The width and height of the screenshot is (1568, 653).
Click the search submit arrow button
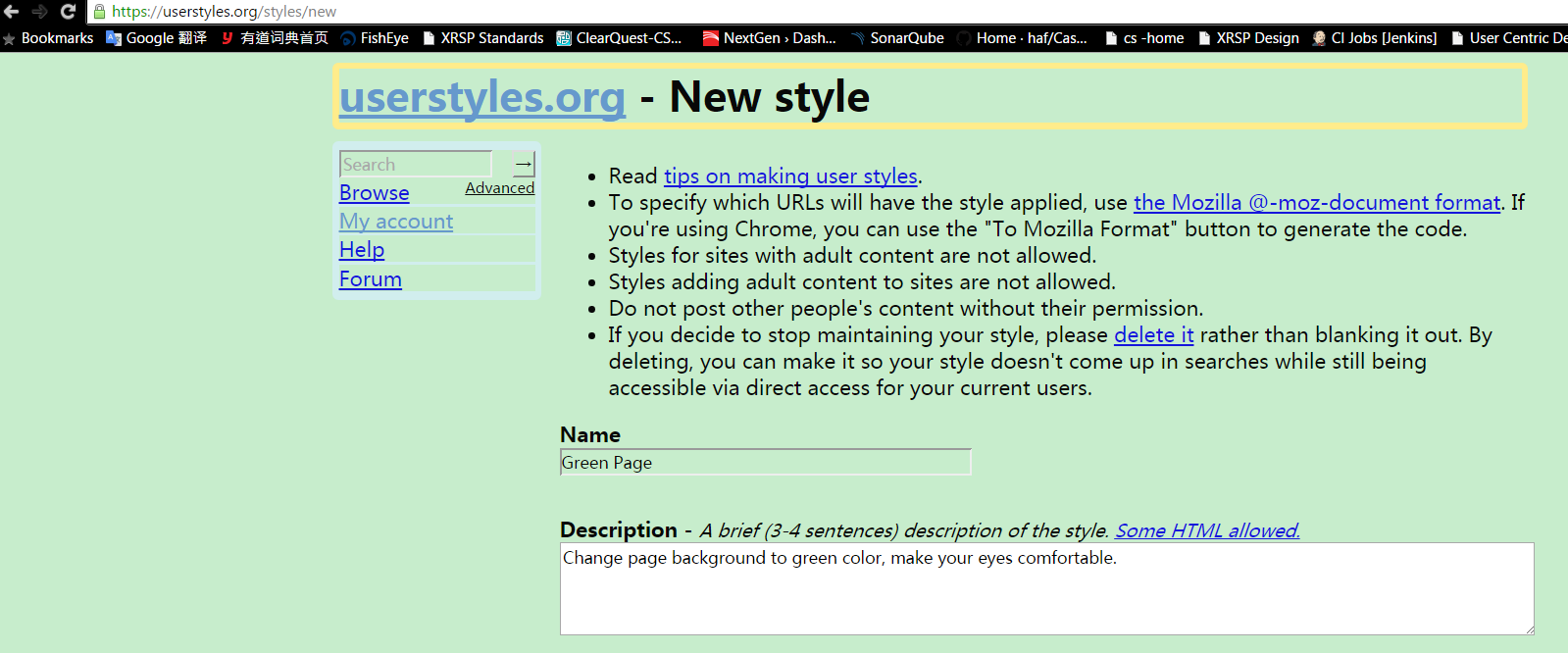click(x=525, y=164)
